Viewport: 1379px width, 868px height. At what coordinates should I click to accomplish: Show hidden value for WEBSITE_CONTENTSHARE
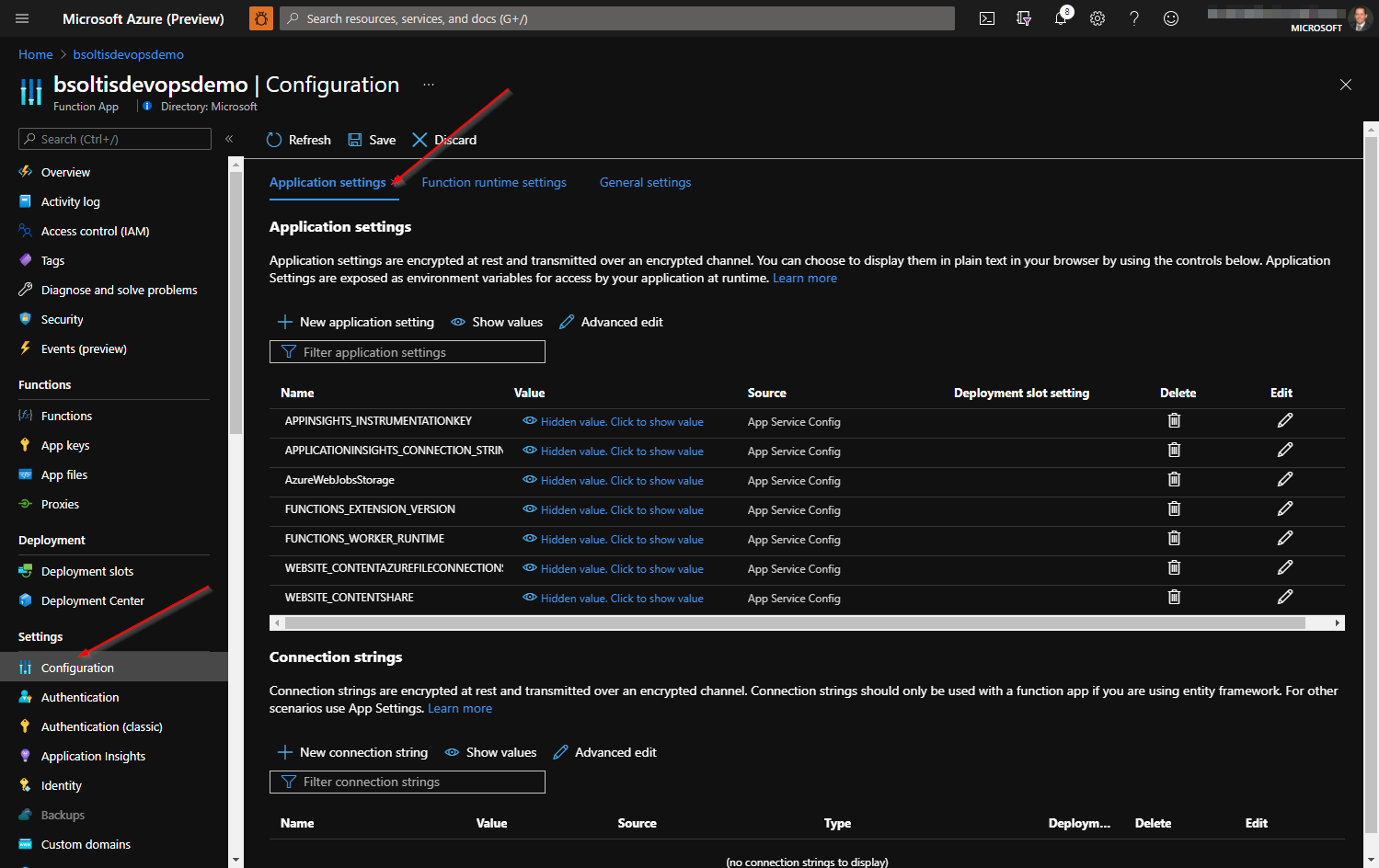613,599
